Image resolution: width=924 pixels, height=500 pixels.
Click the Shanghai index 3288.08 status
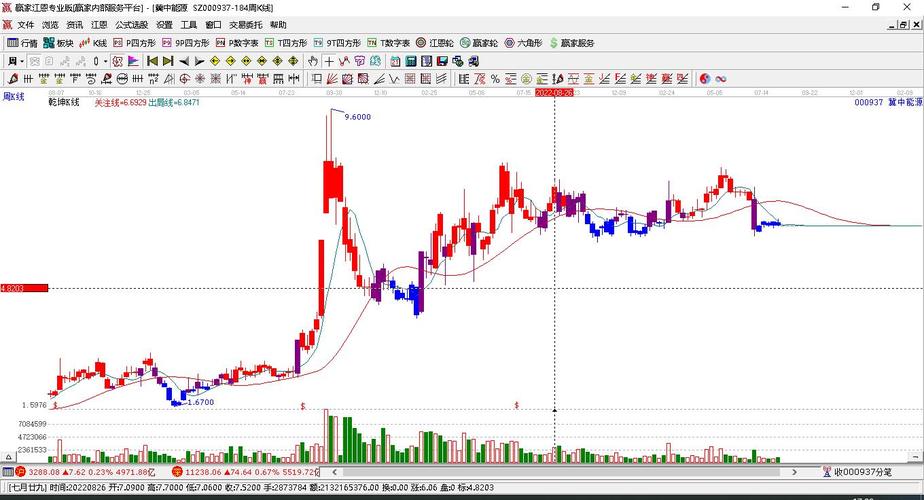coord(84,472)
